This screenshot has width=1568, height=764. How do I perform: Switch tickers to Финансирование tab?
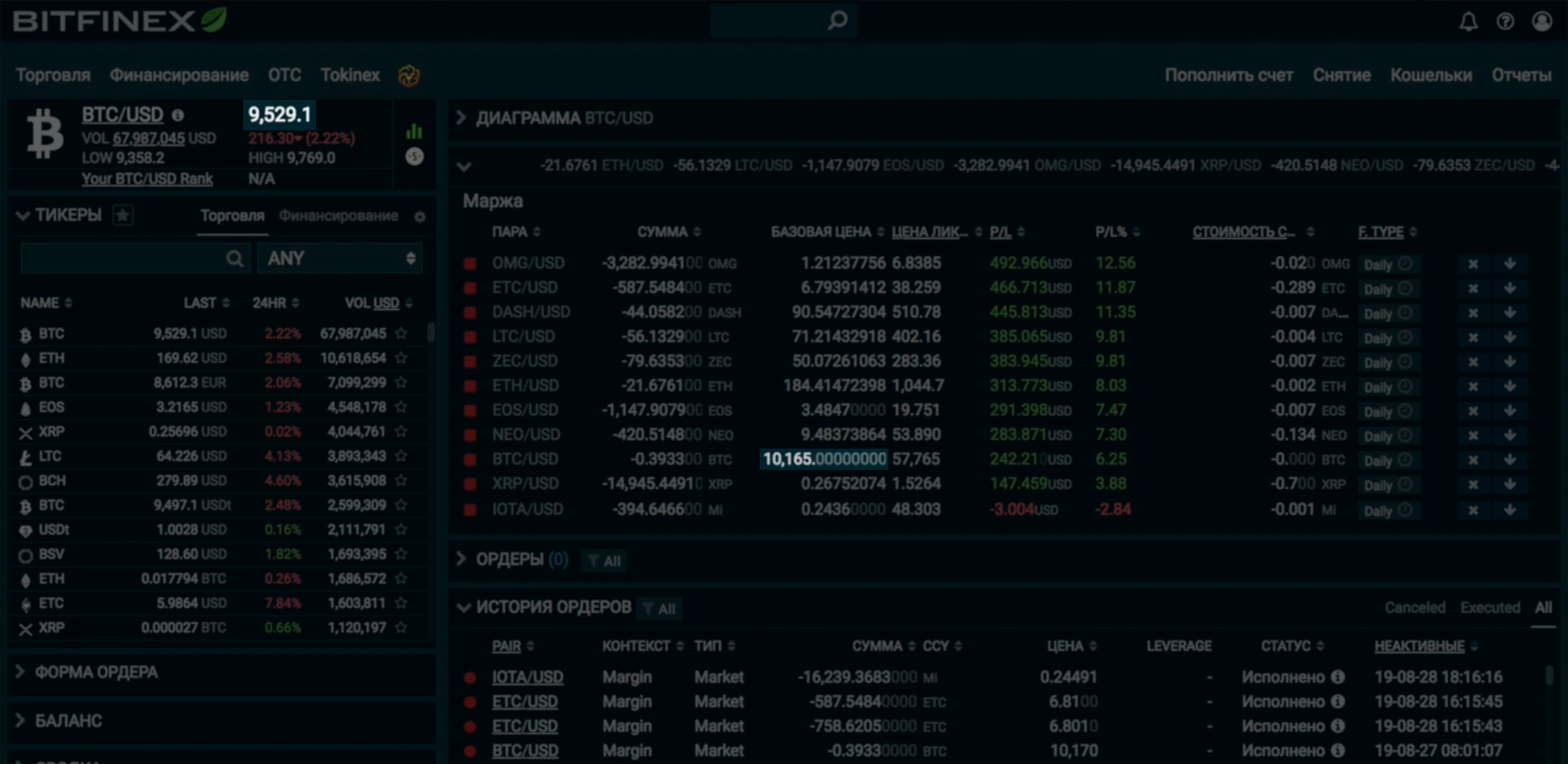[x=339, y=216]
